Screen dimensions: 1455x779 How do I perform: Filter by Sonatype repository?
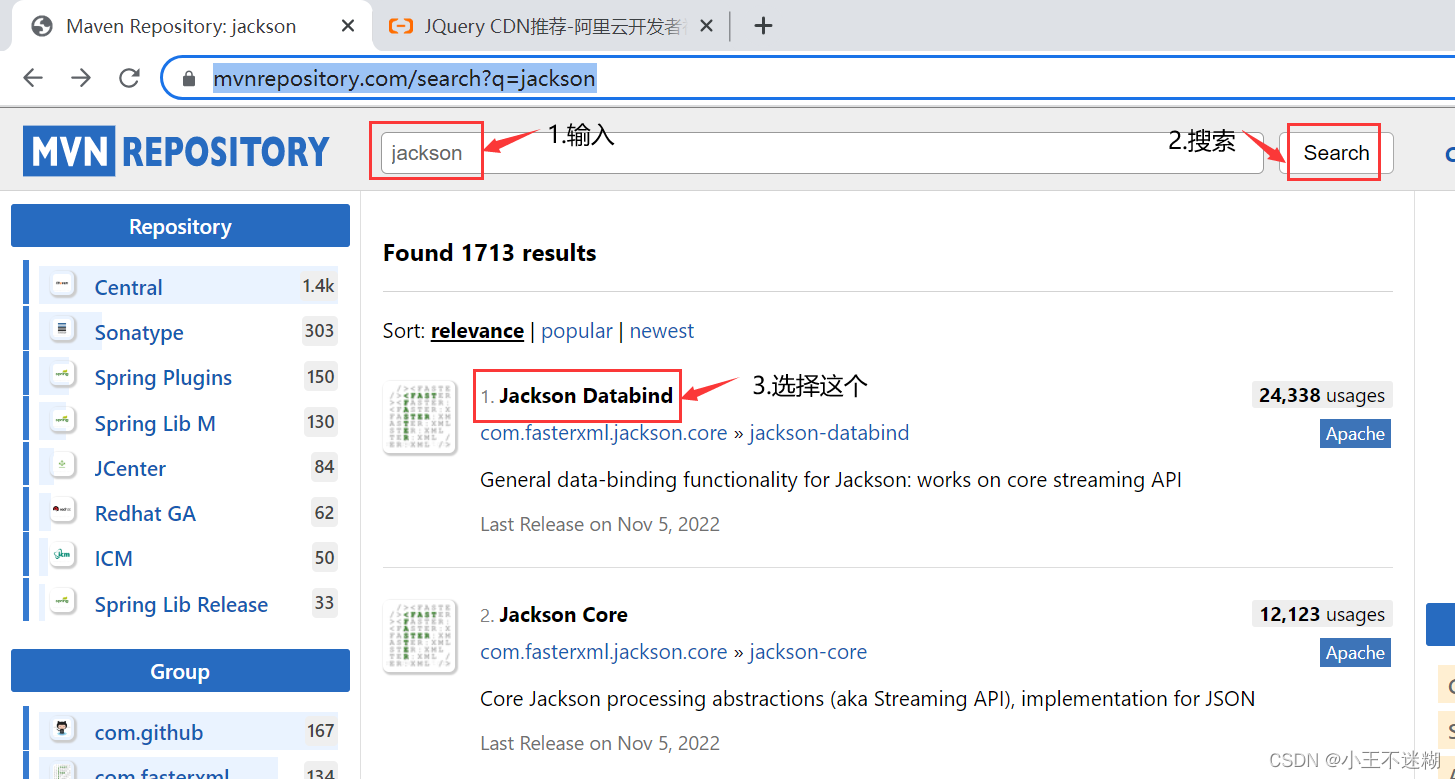[139, 332]
